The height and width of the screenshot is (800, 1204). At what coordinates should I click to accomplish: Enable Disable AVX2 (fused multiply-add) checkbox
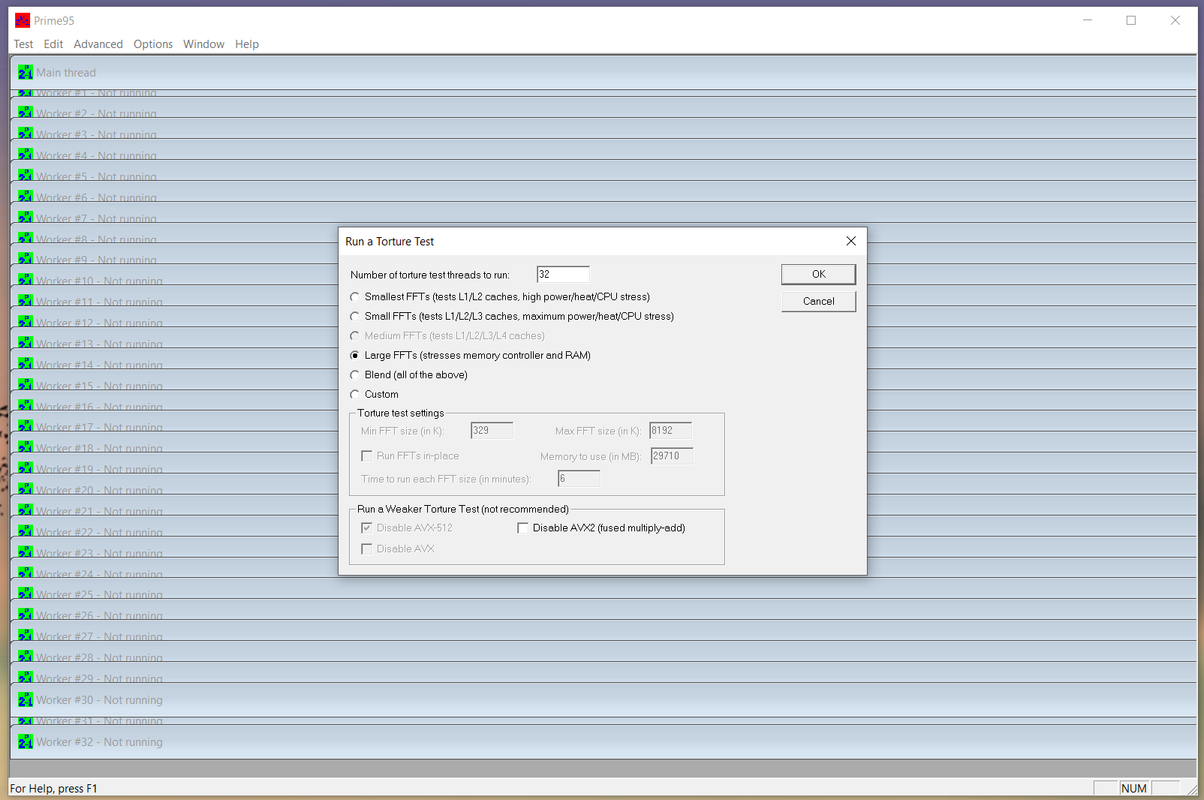click(x=523, y=528)
